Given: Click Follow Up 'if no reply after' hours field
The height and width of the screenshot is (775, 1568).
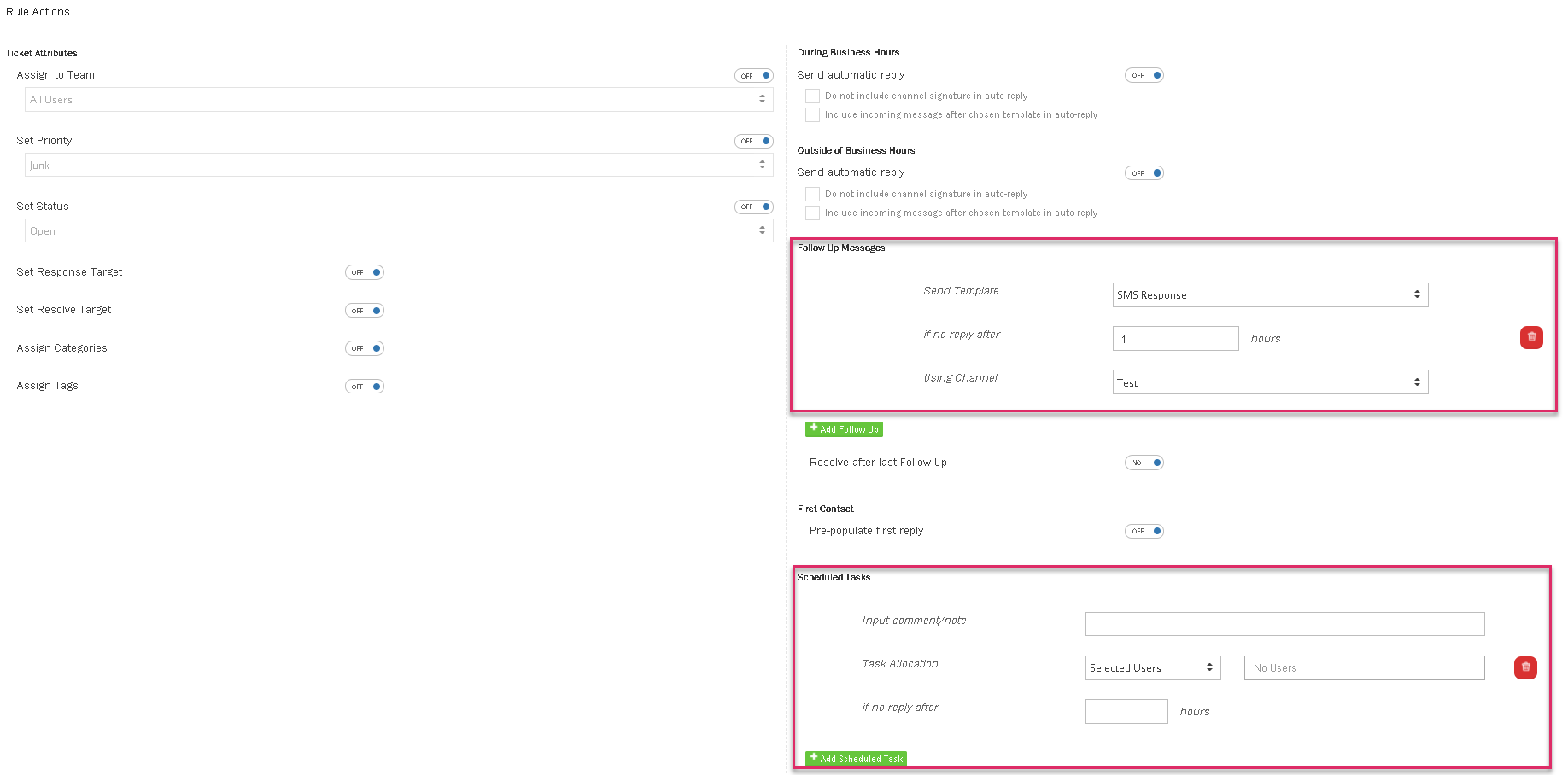Looking at the screenshot, I should [1174, 339].
